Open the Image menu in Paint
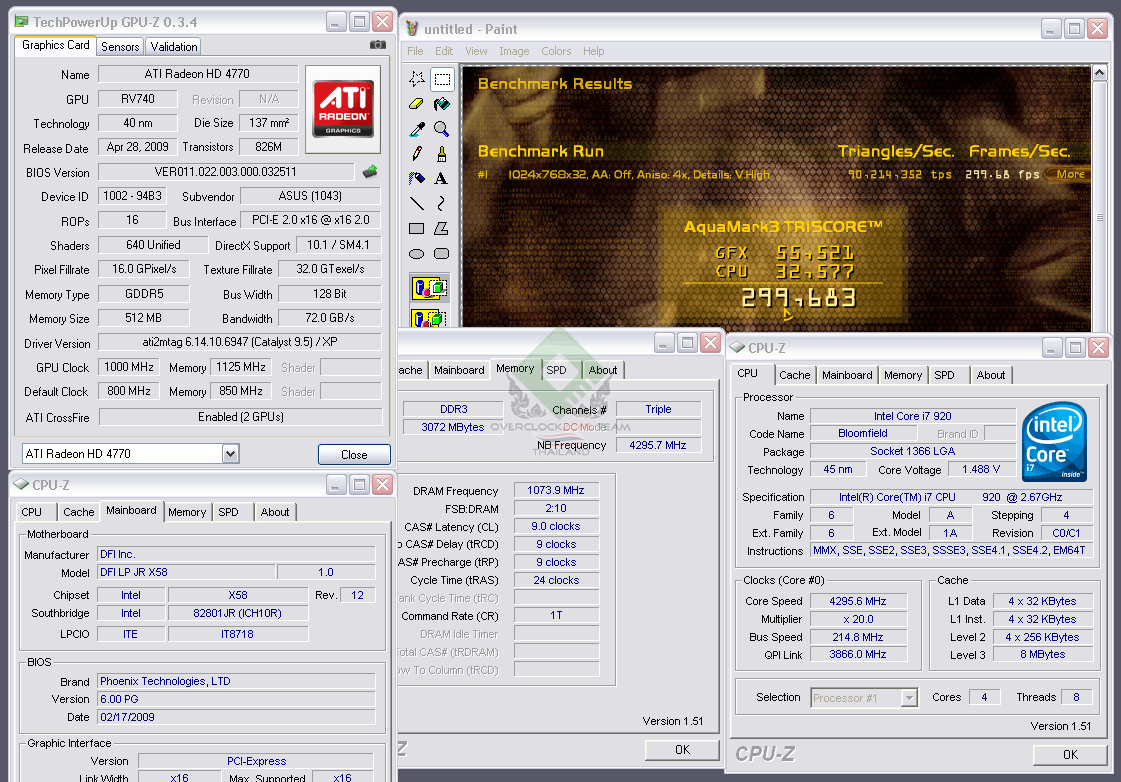 (x=514, y=51)
